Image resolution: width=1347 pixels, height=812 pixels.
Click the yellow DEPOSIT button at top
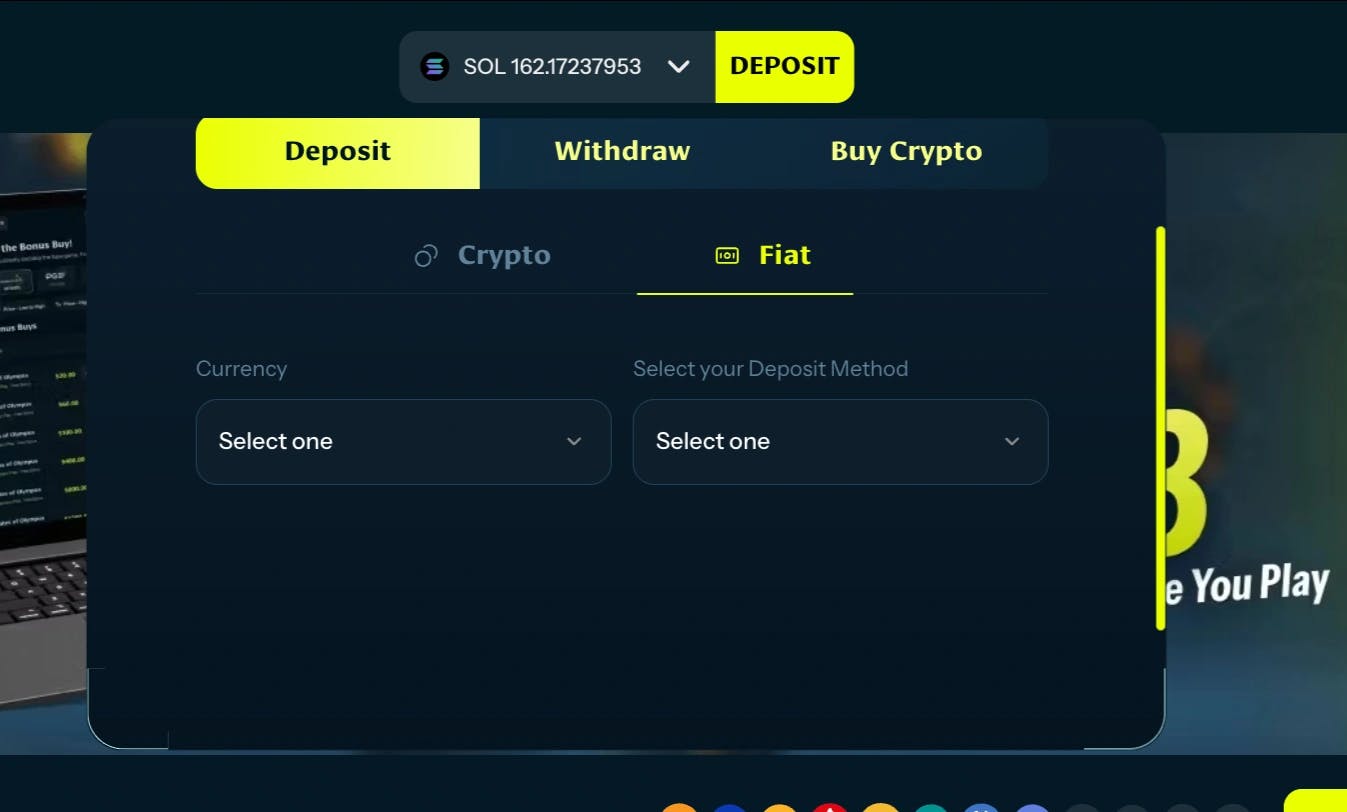coord(785,67)
